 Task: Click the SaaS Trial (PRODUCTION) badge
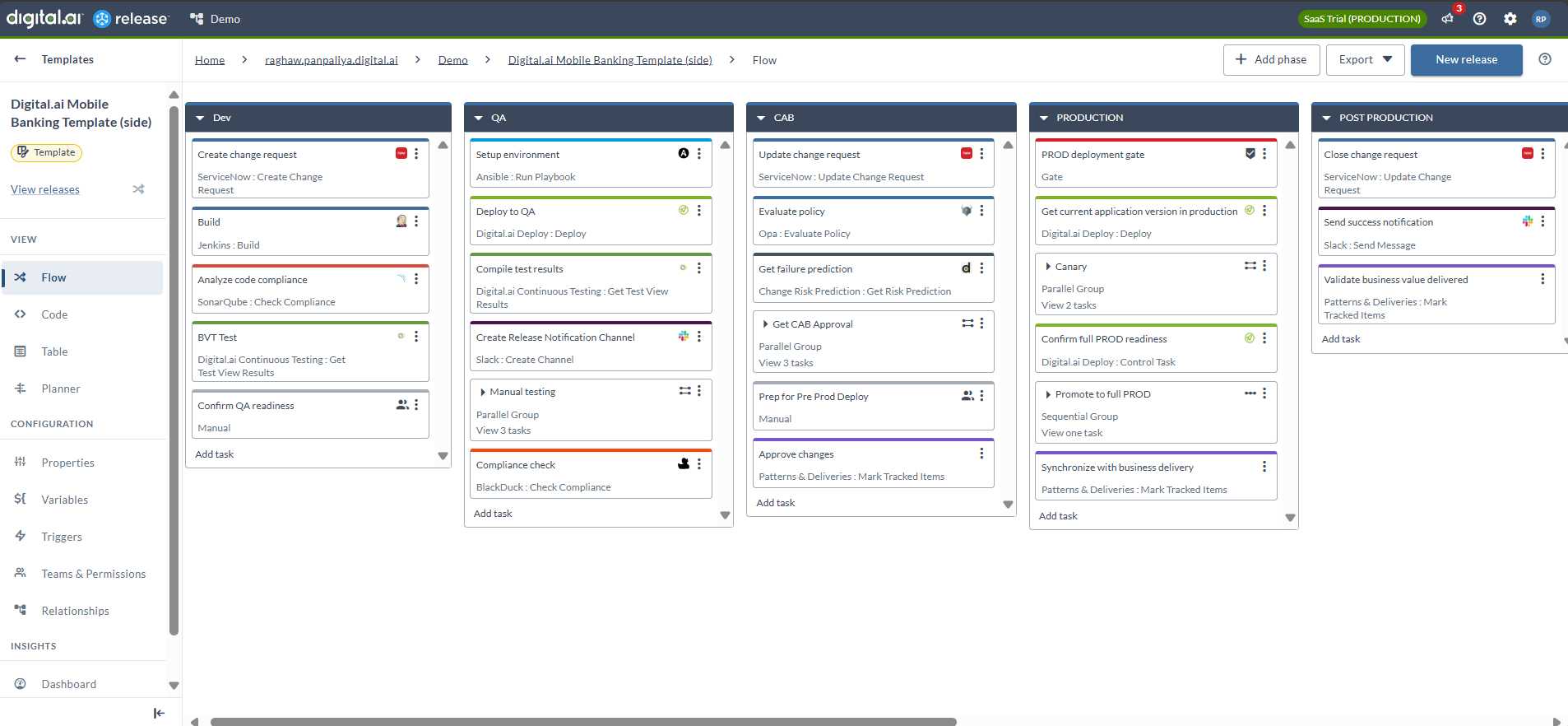point(1362,19)
